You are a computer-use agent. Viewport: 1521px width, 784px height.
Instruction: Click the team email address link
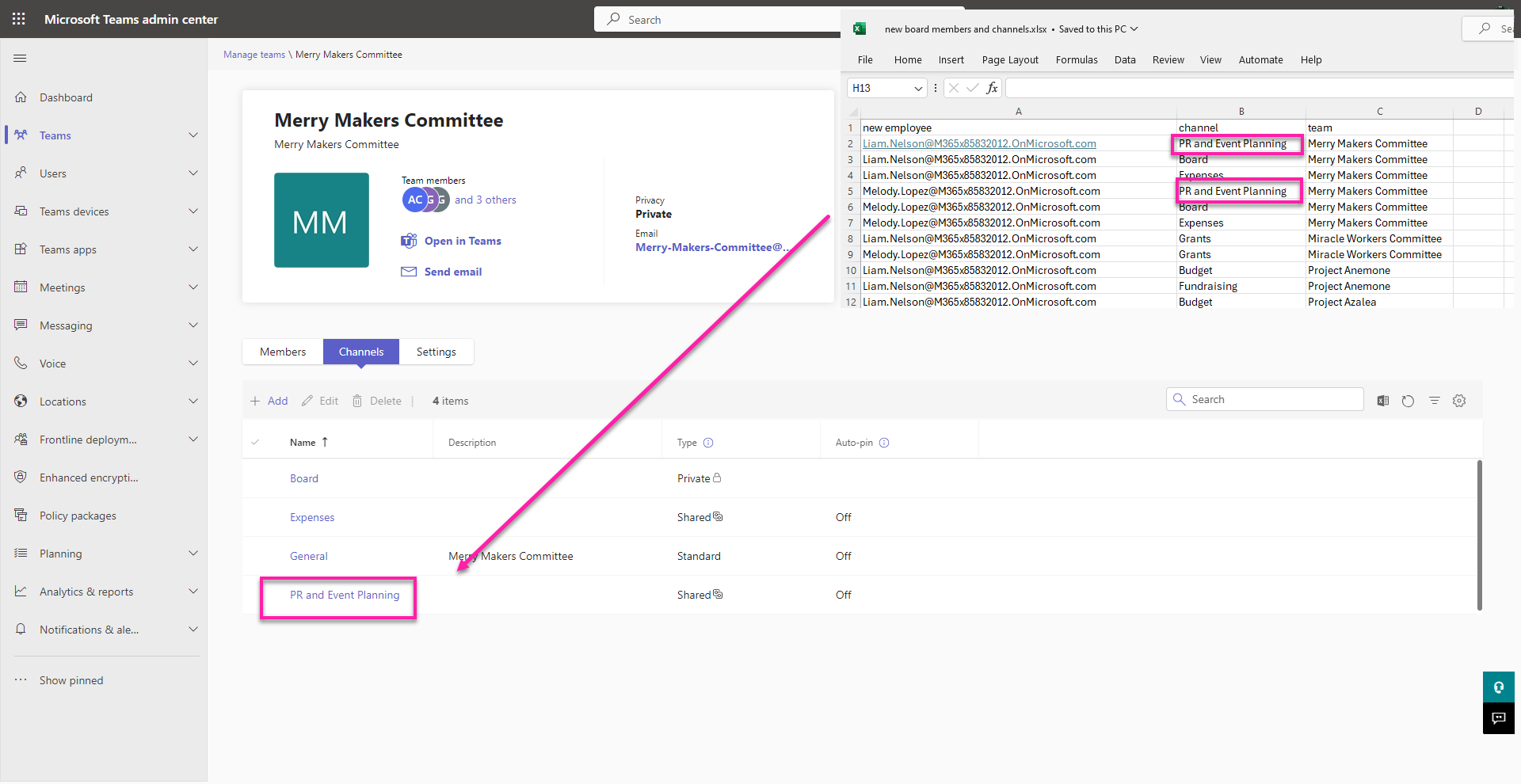coord(712,247)
